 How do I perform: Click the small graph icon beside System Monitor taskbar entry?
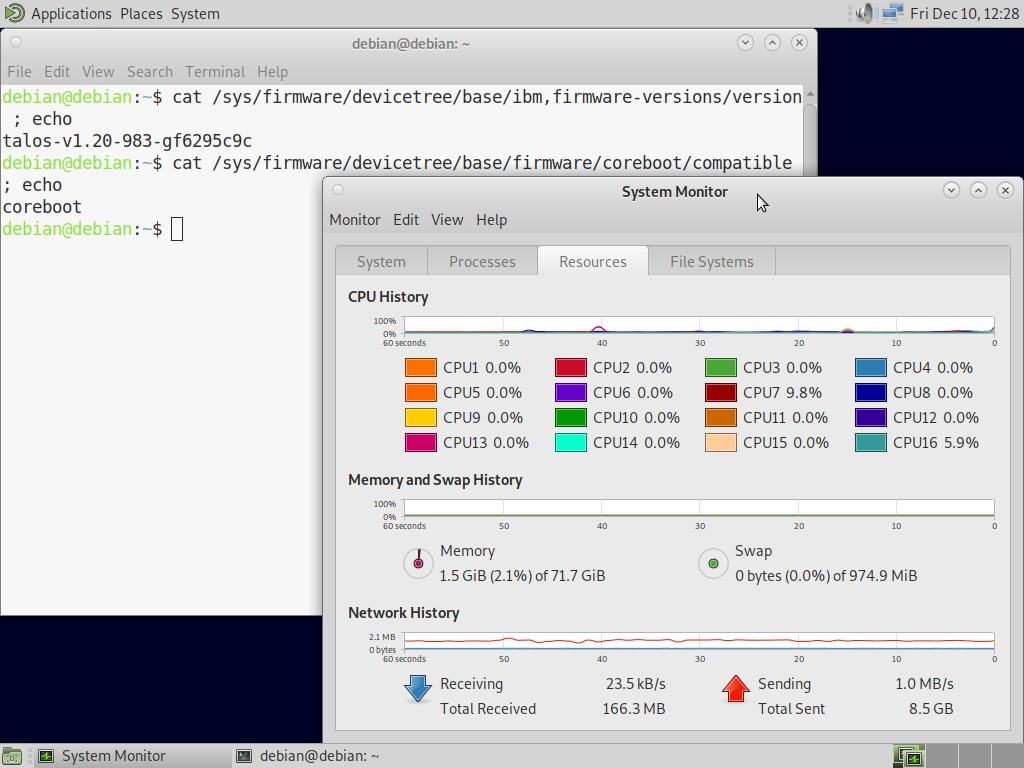(44, 756)
